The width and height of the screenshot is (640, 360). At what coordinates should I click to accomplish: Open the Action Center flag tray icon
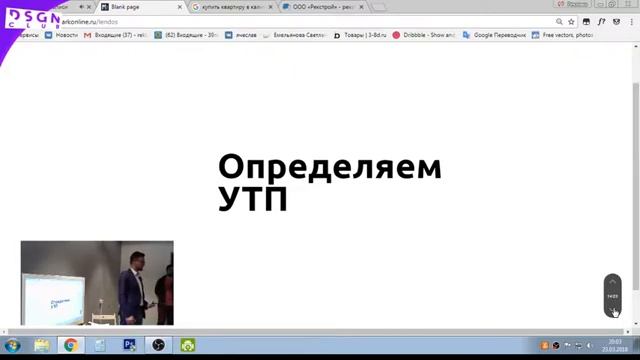(x=567, y=346)
